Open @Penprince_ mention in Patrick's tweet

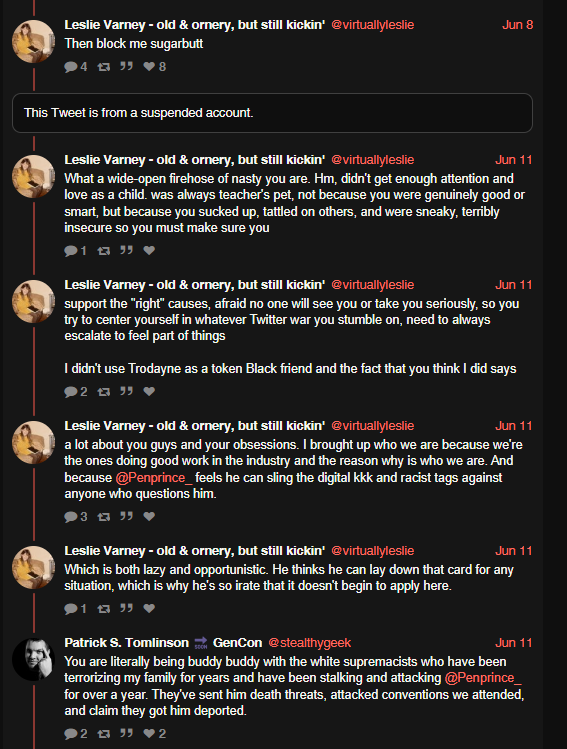click(483, 678)
